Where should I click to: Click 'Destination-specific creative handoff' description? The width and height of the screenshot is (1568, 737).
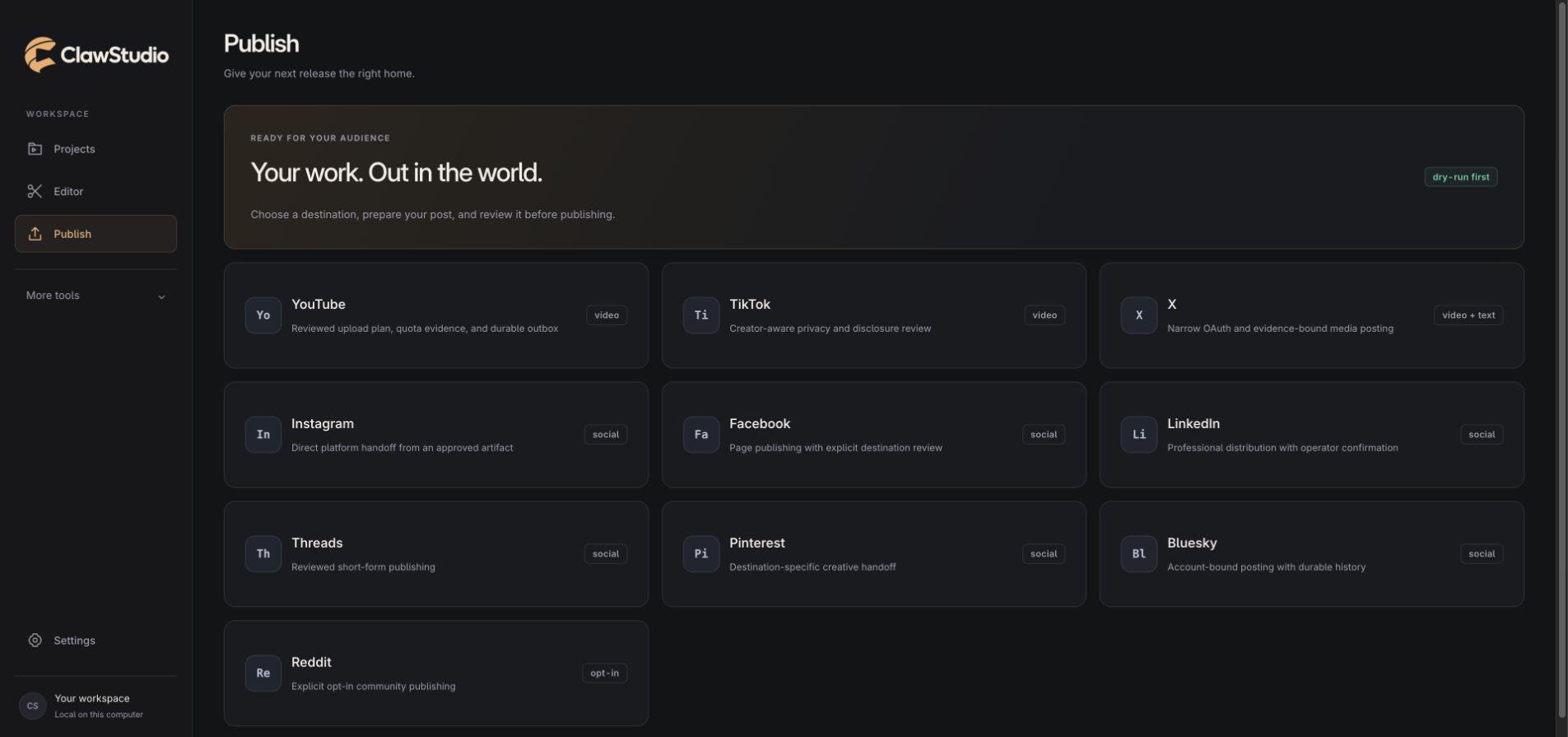(x=812, y=567)
